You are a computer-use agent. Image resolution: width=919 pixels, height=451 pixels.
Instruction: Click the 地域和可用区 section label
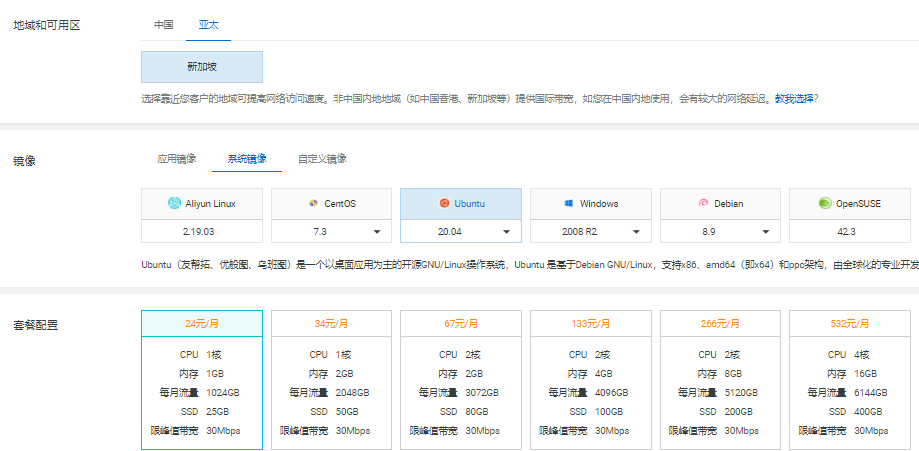point(46,26)
